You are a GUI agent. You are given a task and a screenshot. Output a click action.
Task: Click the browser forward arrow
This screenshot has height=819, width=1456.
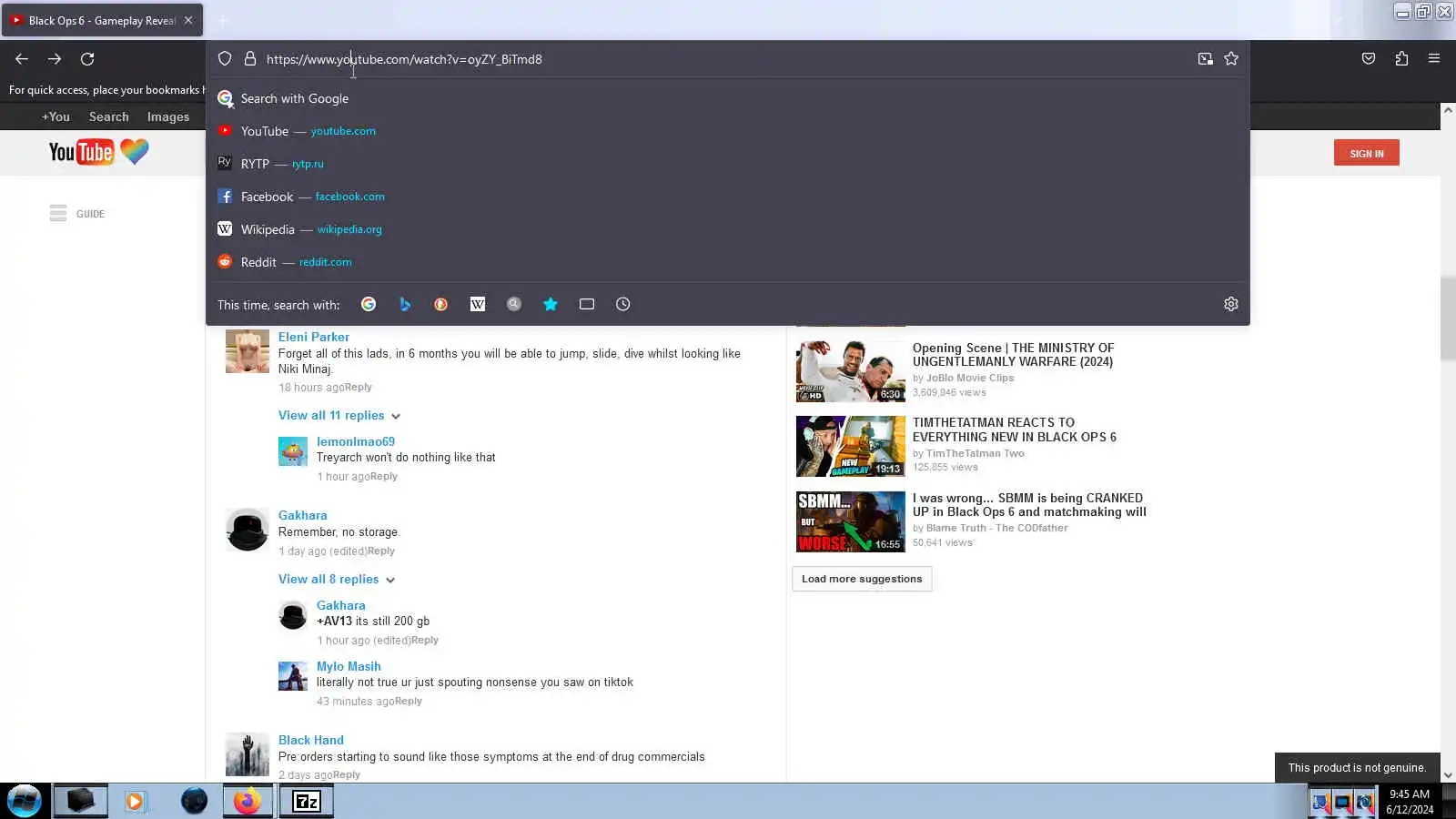point(55,59)
